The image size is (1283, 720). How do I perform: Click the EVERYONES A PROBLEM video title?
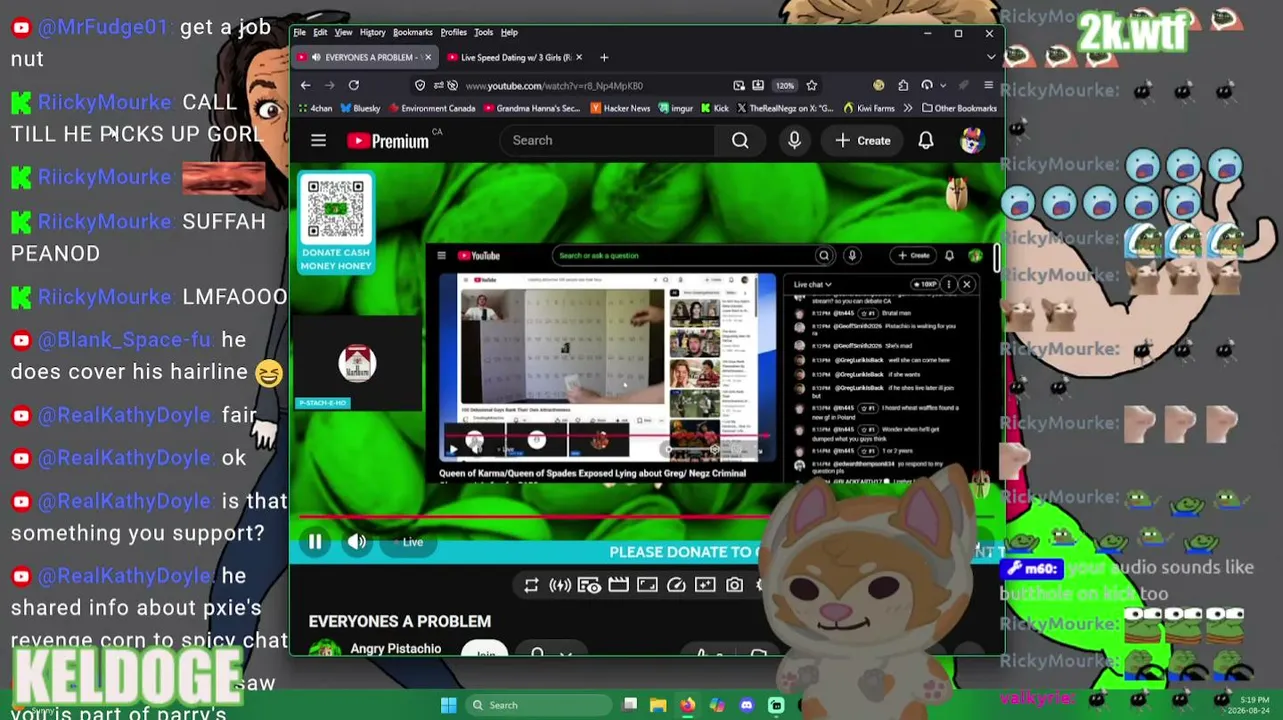(x=400, y=621)
